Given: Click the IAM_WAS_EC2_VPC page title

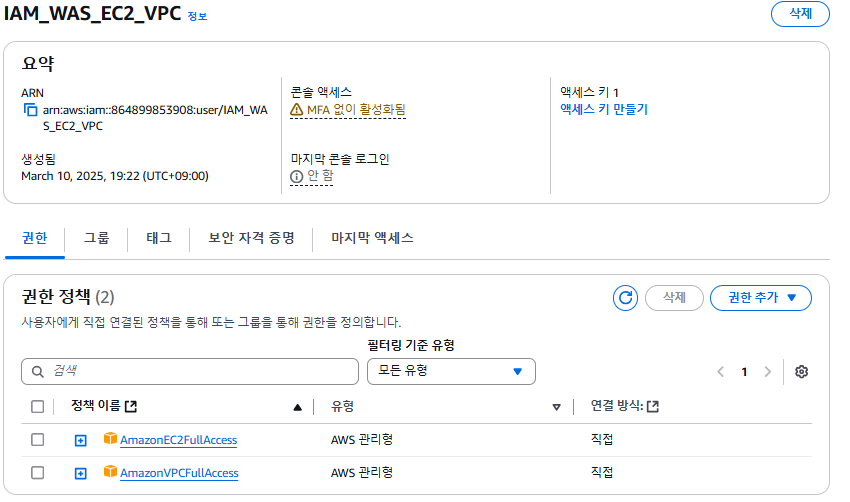Looking at the screenshot, I should tap(92, 13).
